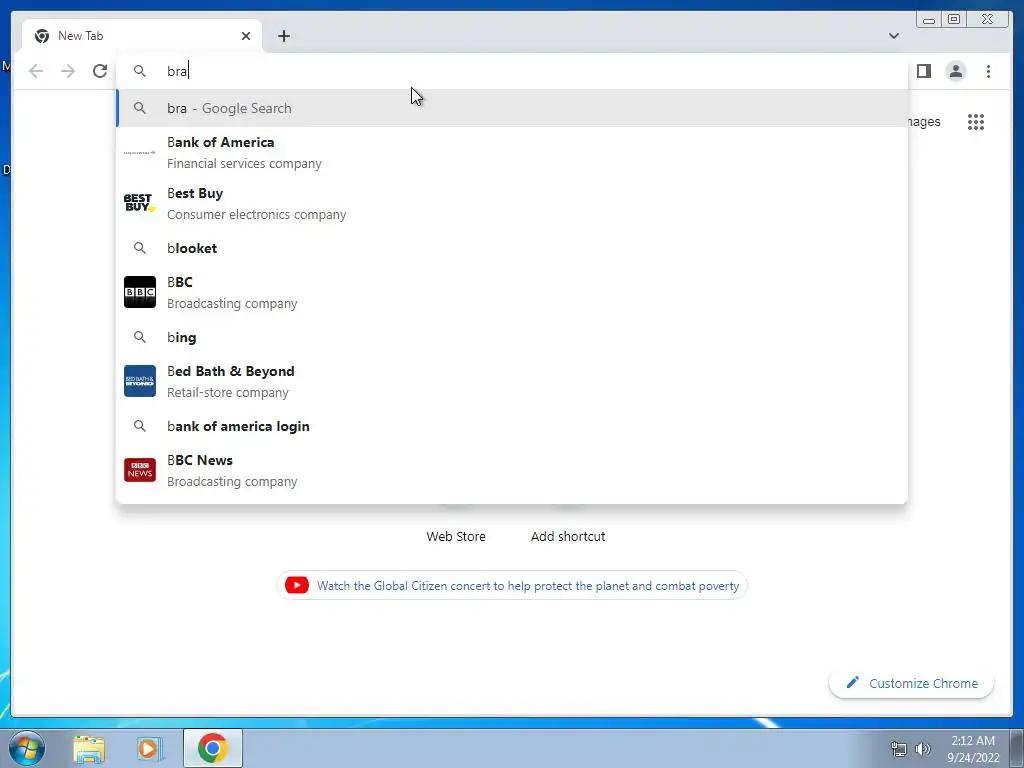Open a new tab with plus button
Image resolution: width=1024 pixels, height=768 pixels.
283,36
